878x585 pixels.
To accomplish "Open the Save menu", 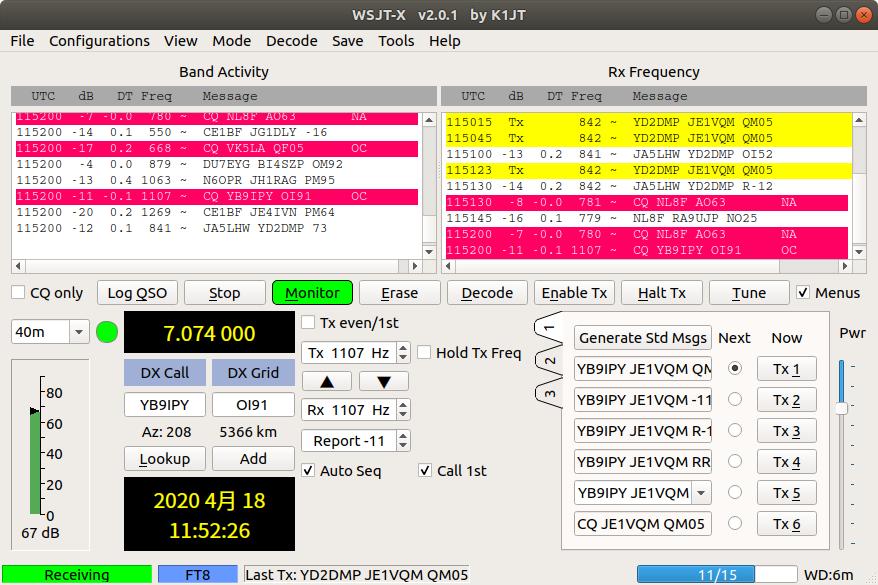I will pyautogui.click(x=347, y=41).
